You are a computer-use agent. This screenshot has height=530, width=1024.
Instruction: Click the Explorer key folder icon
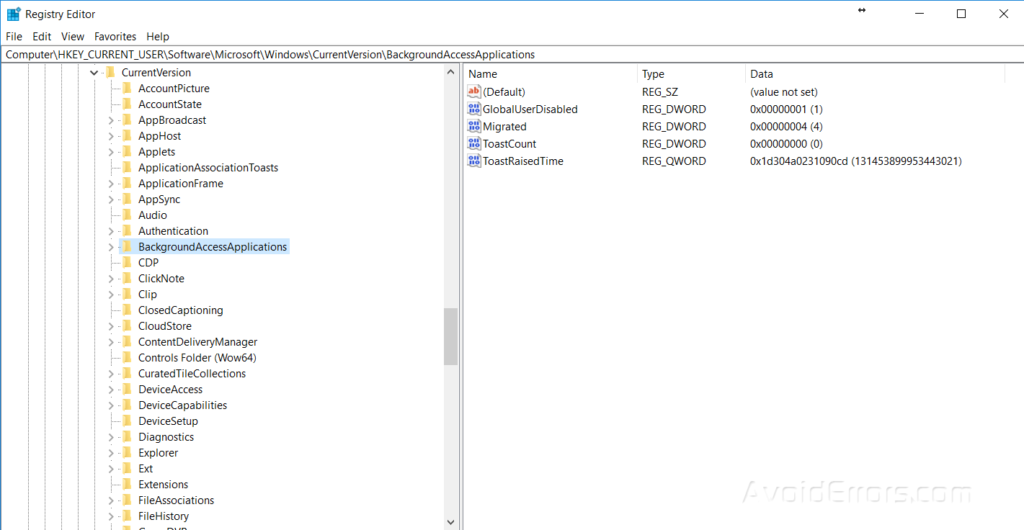click(x=126, y=453)
